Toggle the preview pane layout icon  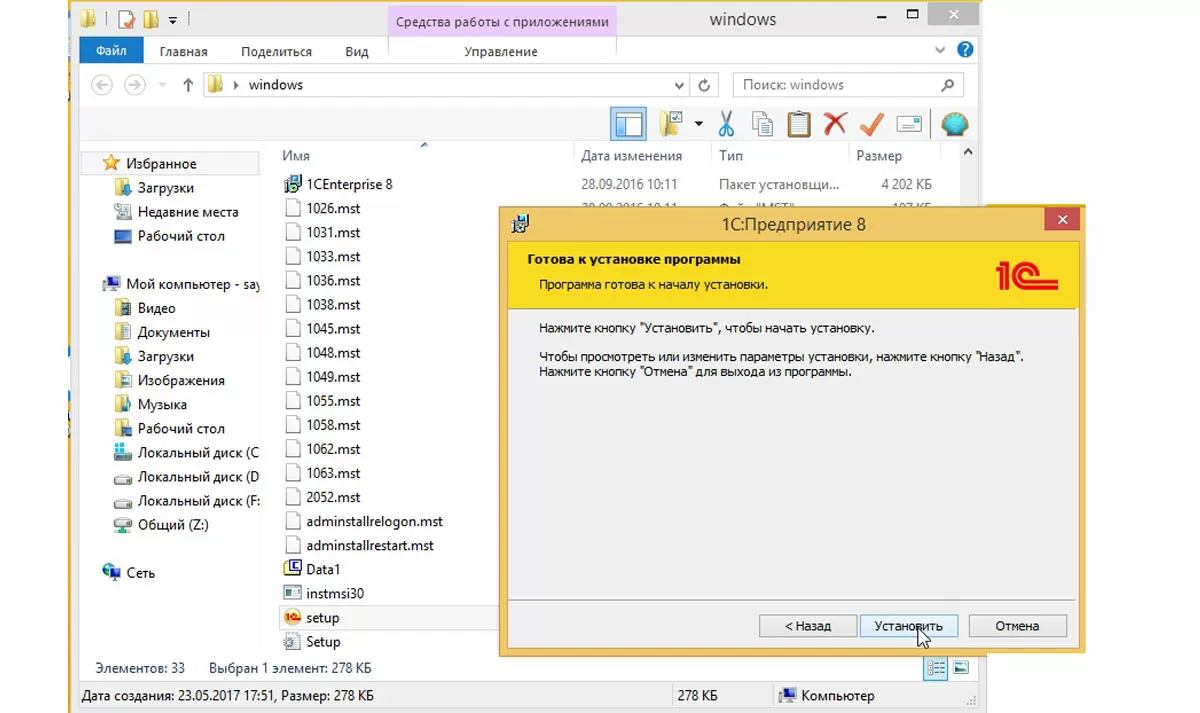628,124
